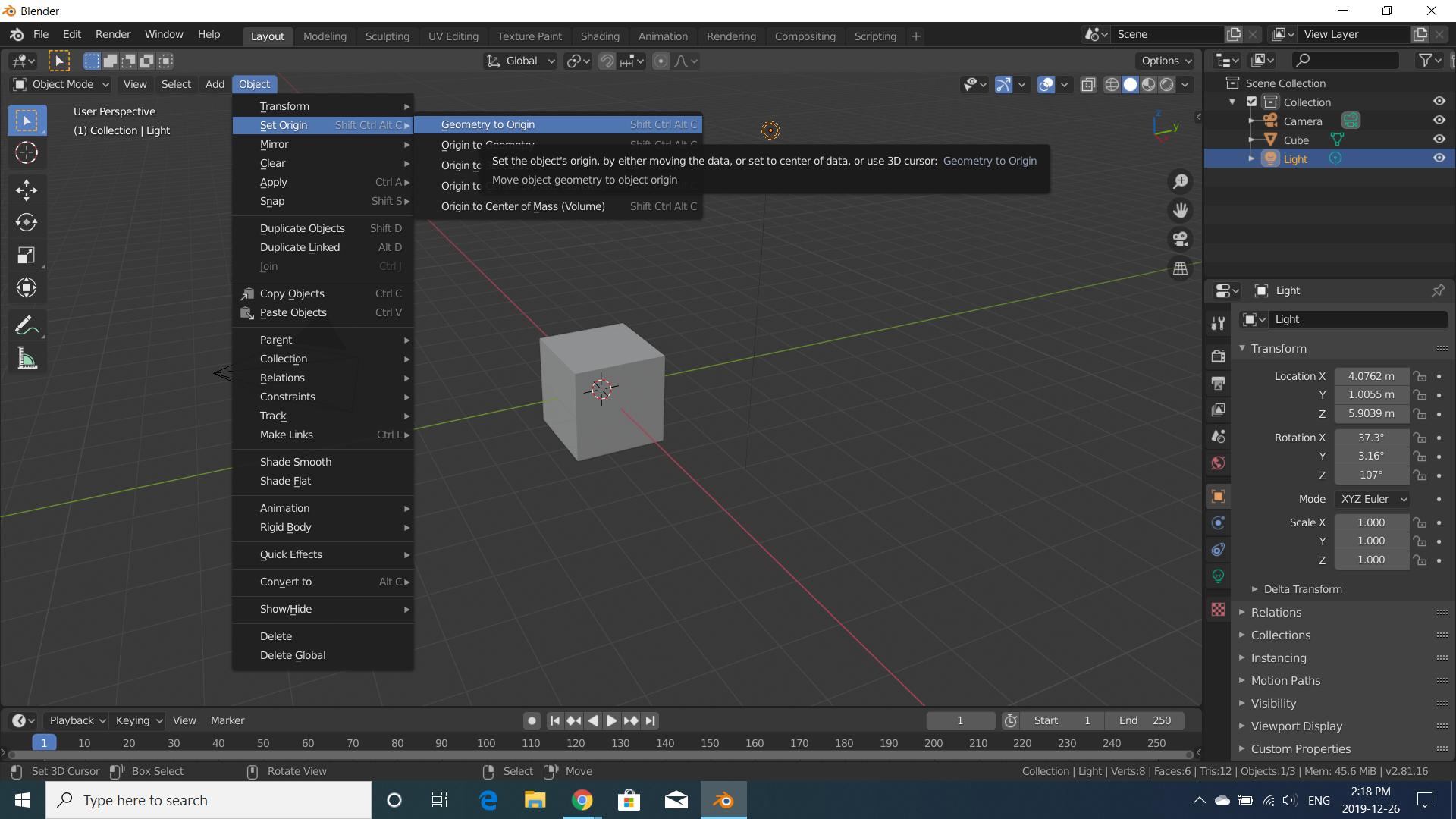Click the pan view hand icon

[1180, 210]
